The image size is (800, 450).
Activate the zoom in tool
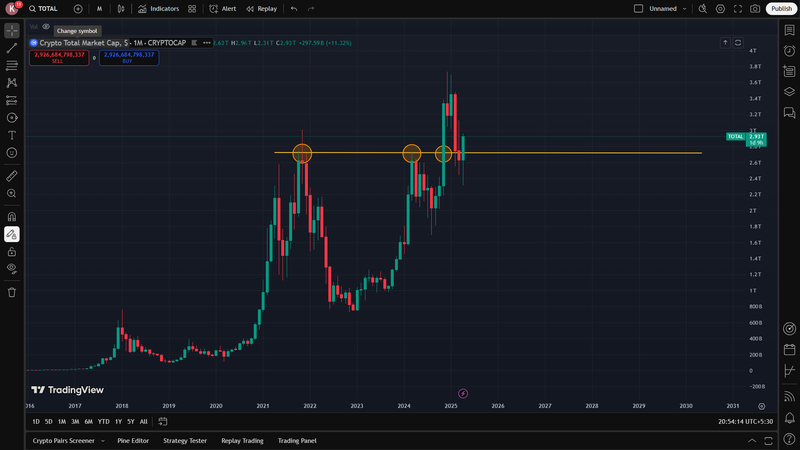pos(12,193)
